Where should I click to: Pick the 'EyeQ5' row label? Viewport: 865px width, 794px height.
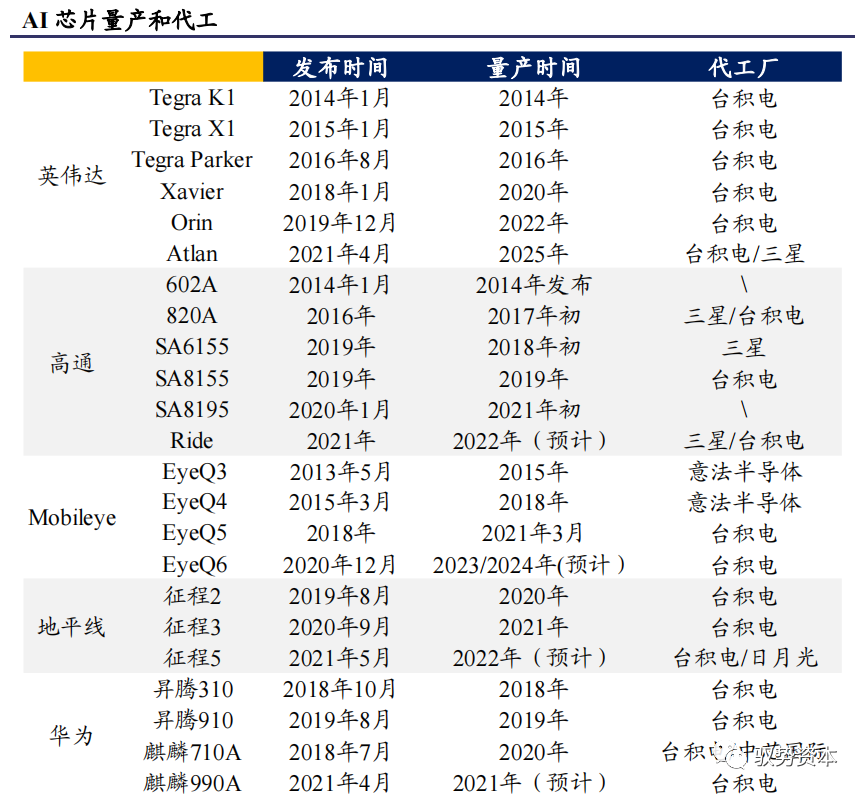coord(194,534)
